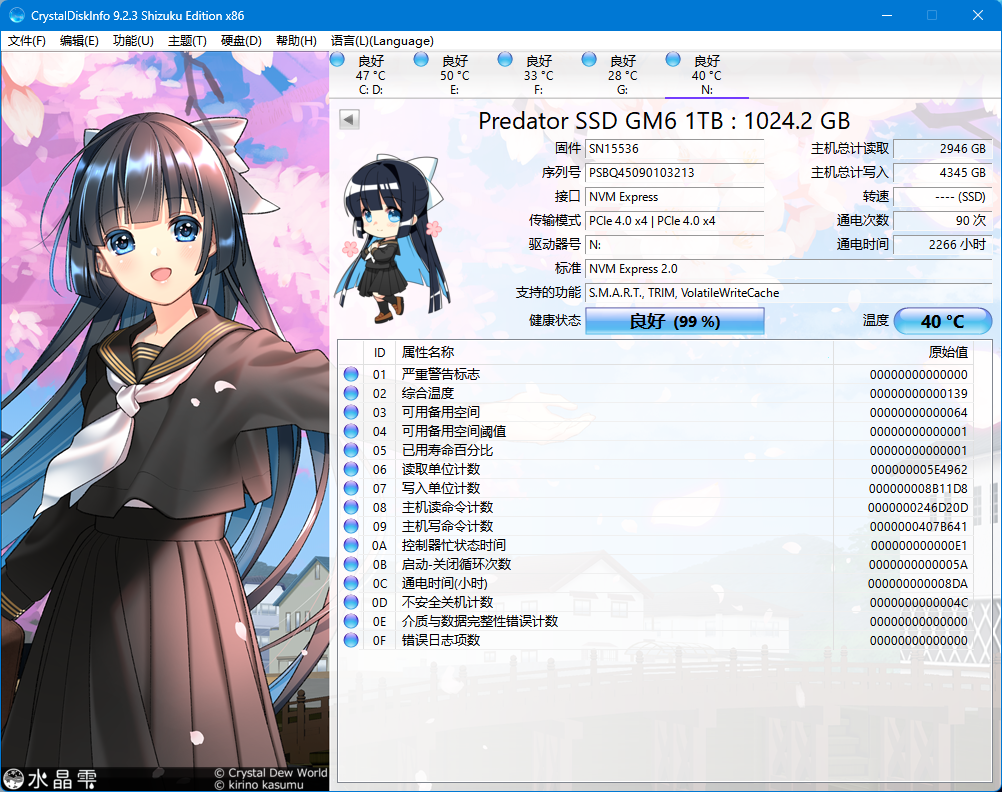Click the chibi Shizuku character image
Screen dimensions: 1002x792
pyautogui.click(x=392, y=236)
